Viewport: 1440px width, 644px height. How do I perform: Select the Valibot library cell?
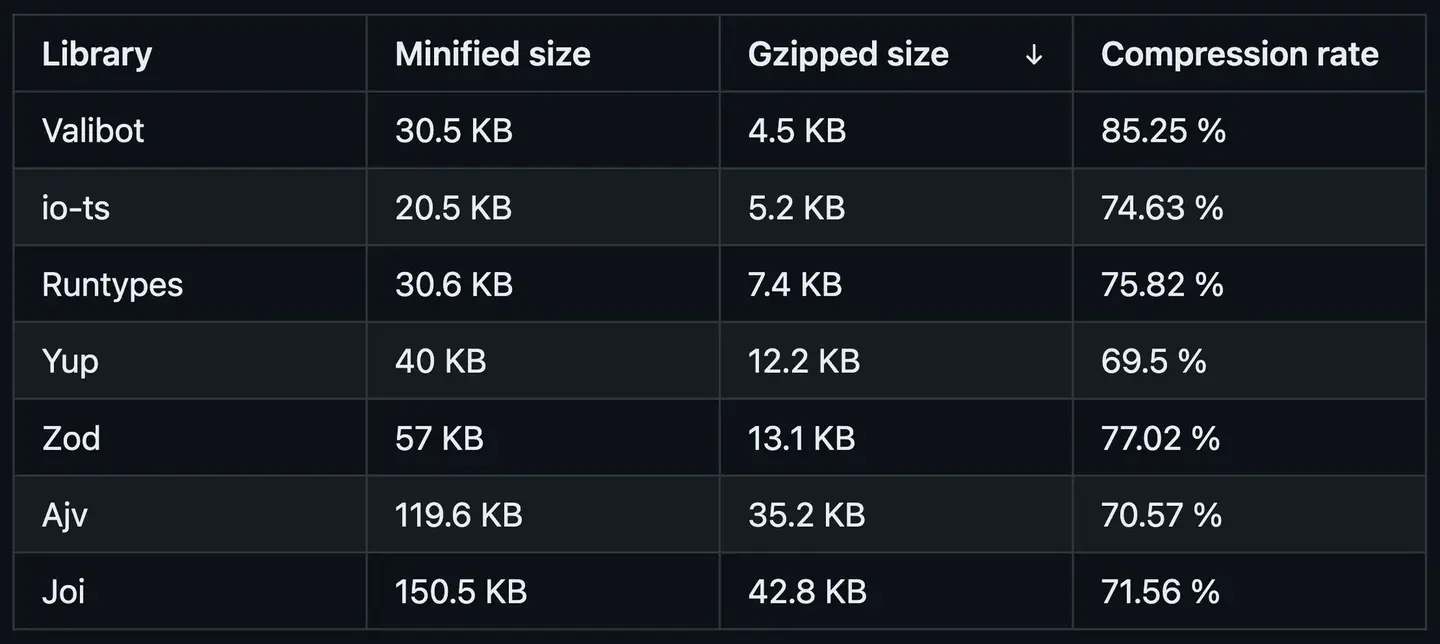(x=93, y=131)
